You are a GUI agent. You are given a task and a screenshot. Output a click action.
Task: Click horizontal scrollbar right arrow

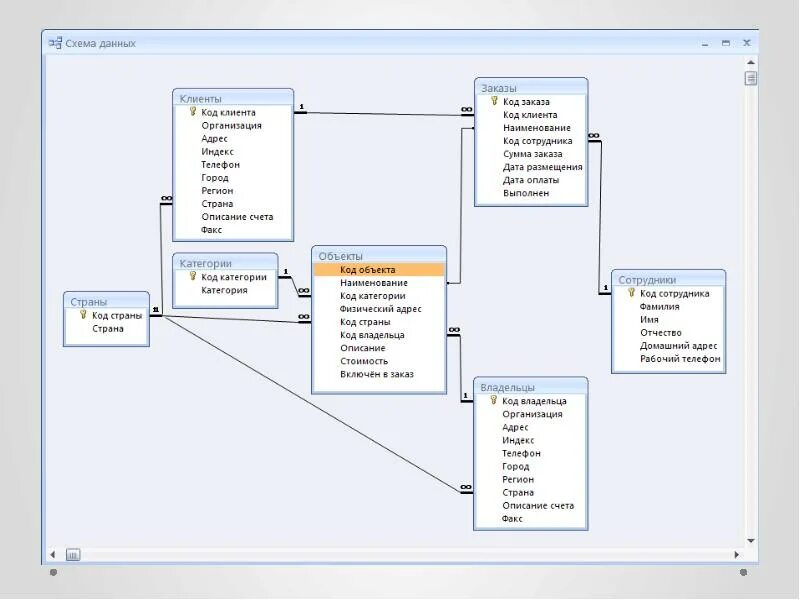coord(736,555)
